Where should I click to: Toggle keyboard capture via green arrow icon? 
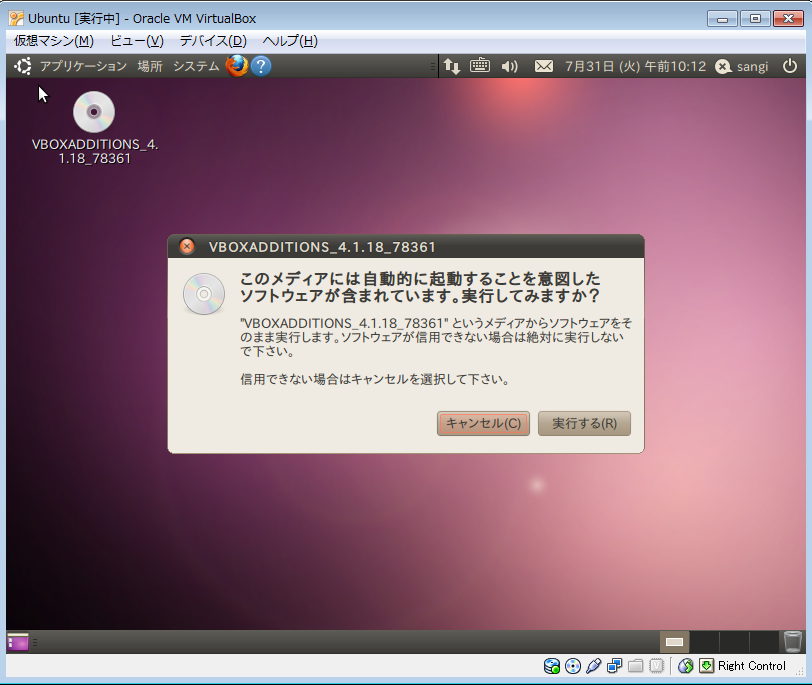[705, 666]
